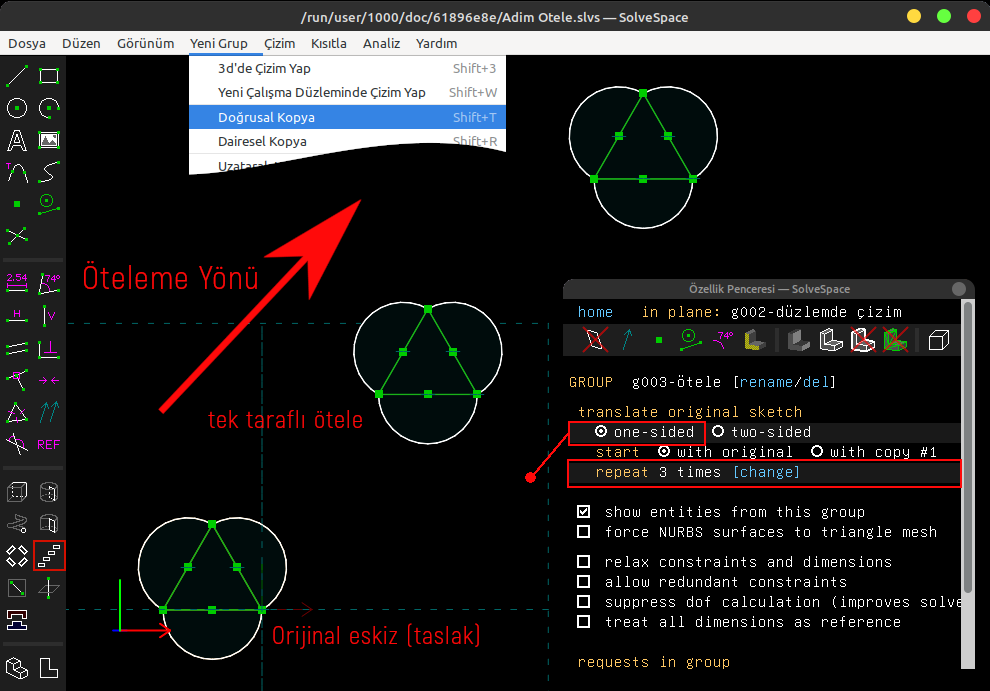Apply distance constraint (2.54 icon)
The image size is (990, 691).
[x=17, y=283]
